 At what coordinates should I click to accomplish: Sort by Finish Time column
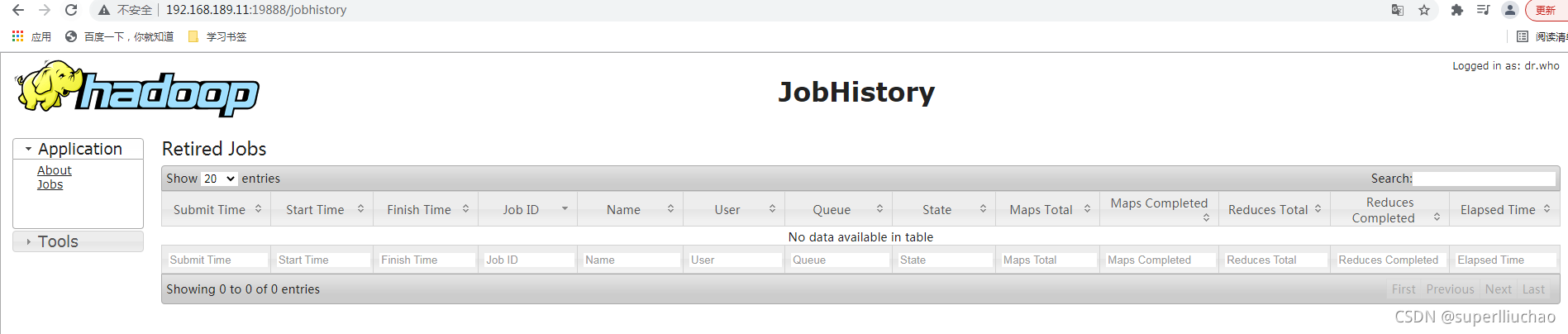pyautogui.click(x=426, y=210)
